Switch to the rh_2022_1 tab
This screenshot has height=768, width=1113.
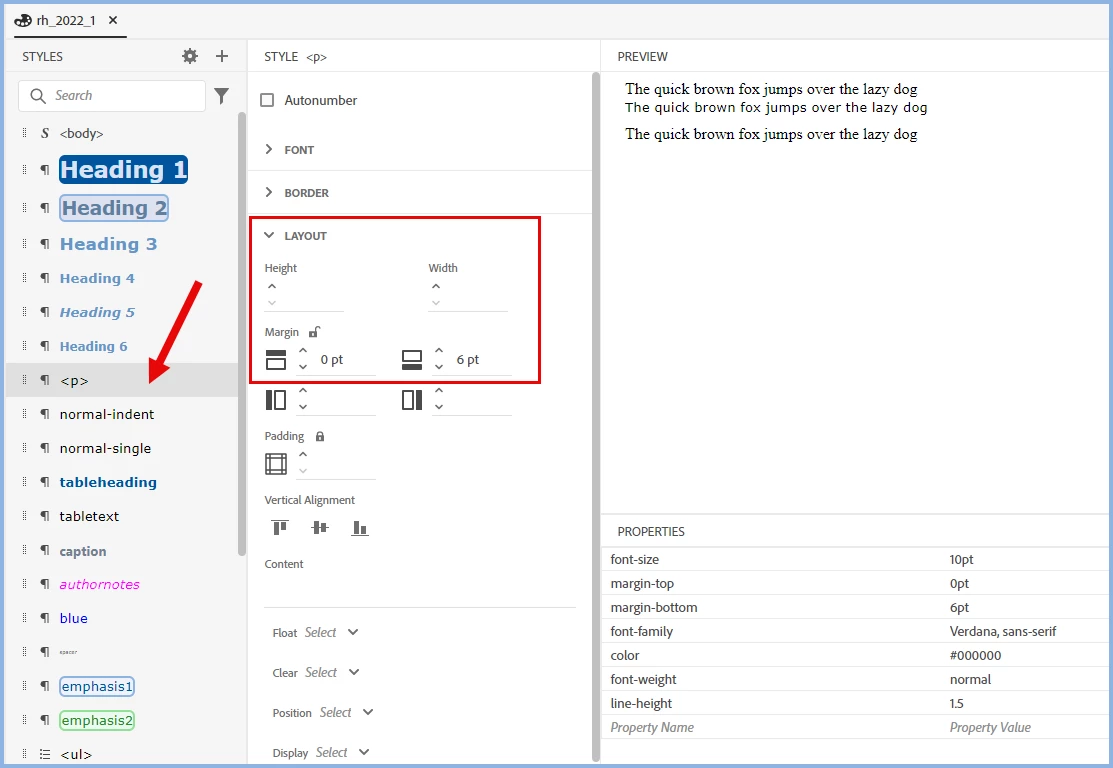tap(66, 21)
